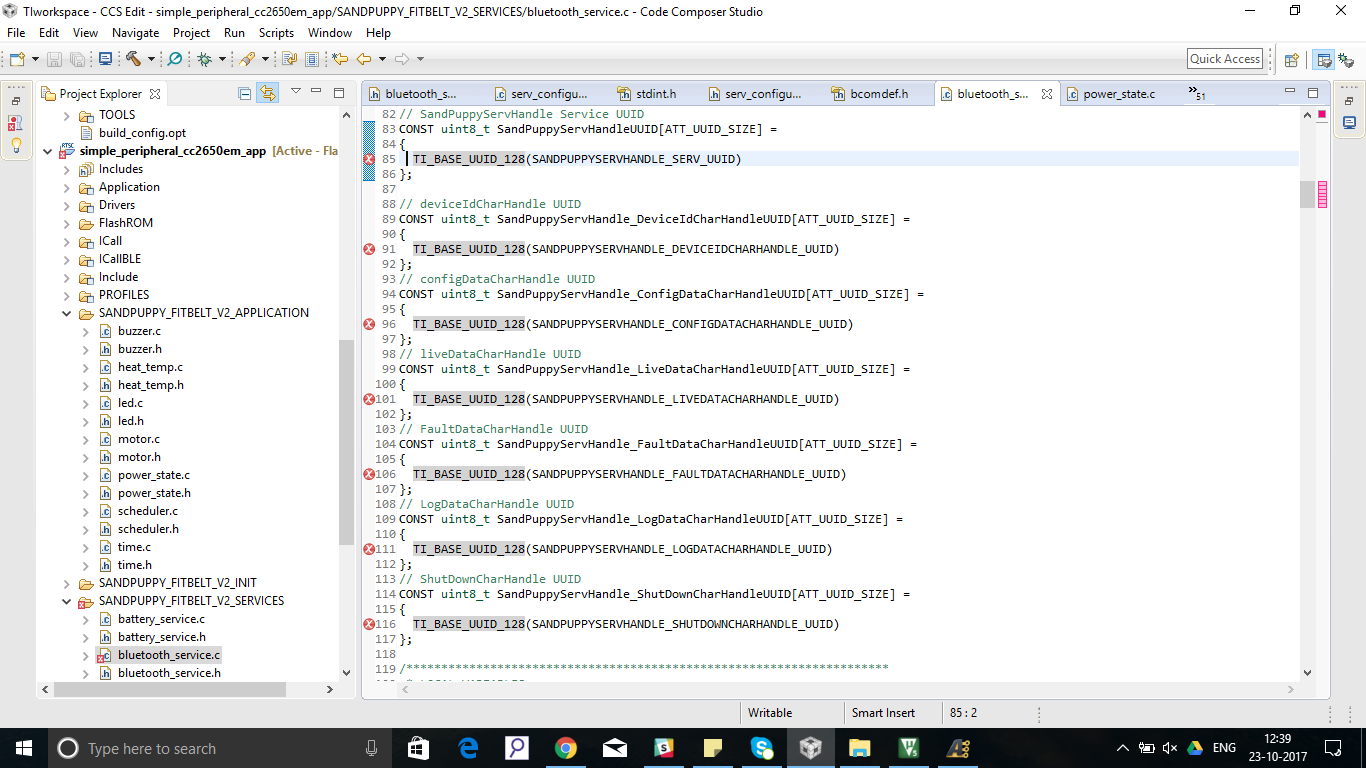Open the terminal monitor toolbar icon
The width and height of the screenshot is (1366, 768).
point(105,59)
